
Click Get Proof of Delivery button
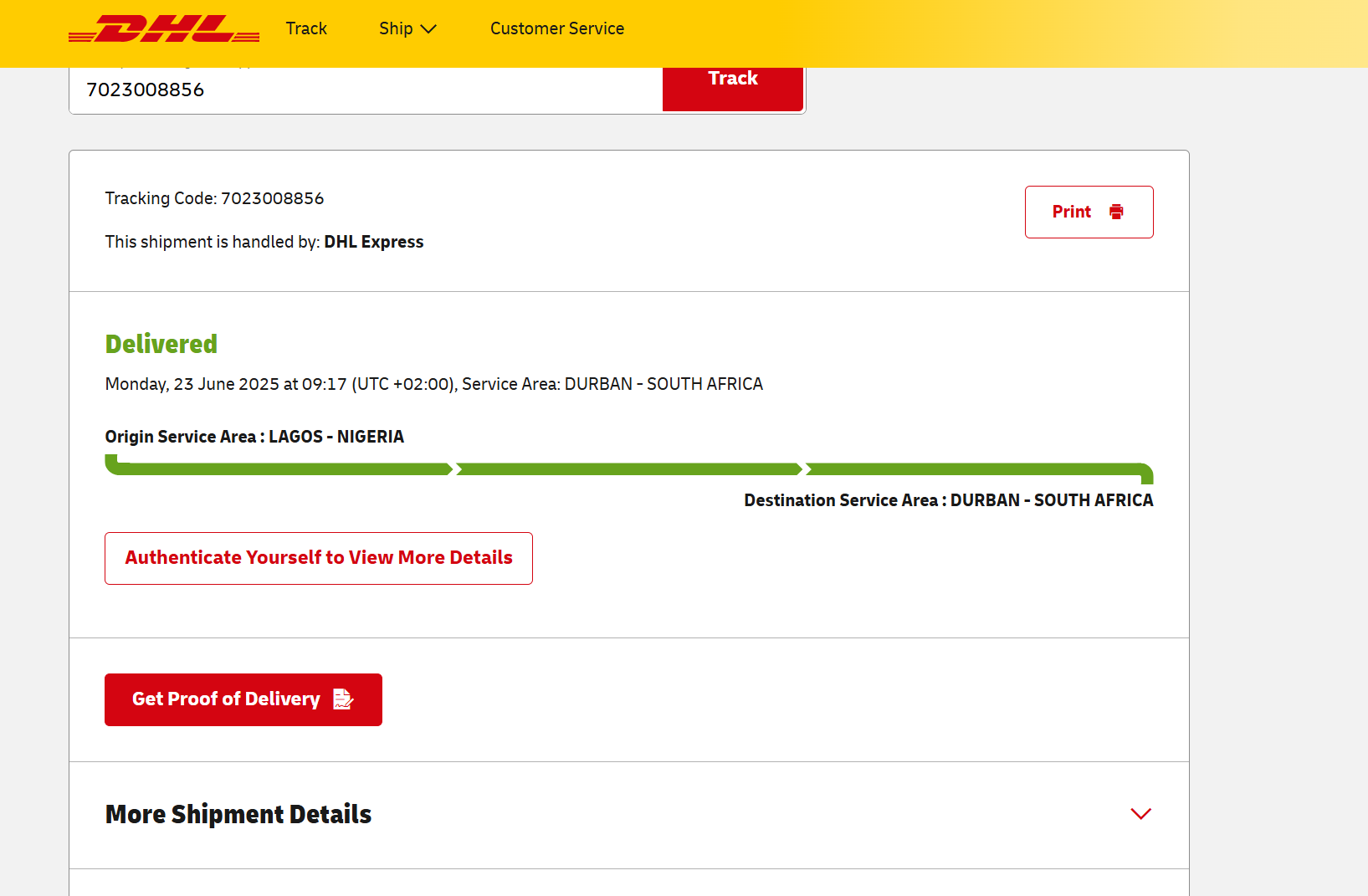tap(243, 699)
